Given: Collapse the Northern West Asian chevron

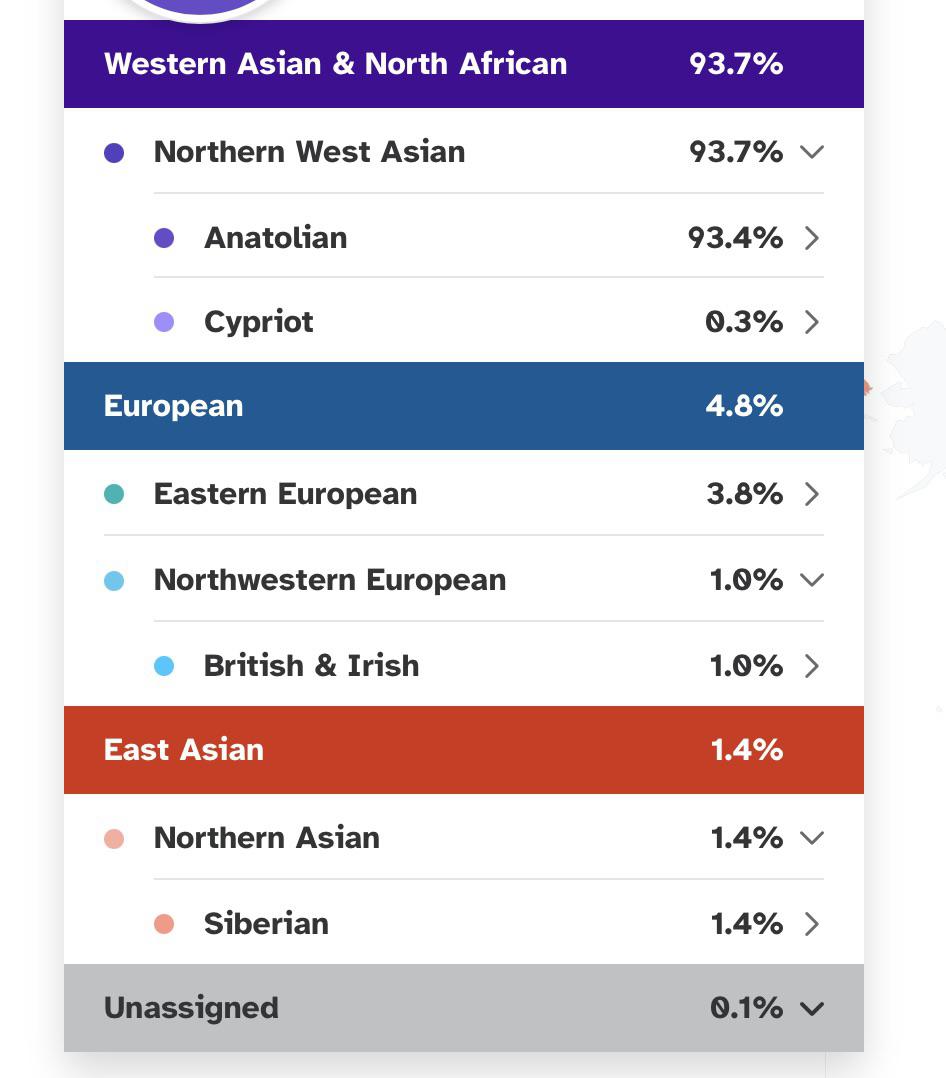Looking at the screenshot, I should [x=812, y=152].
